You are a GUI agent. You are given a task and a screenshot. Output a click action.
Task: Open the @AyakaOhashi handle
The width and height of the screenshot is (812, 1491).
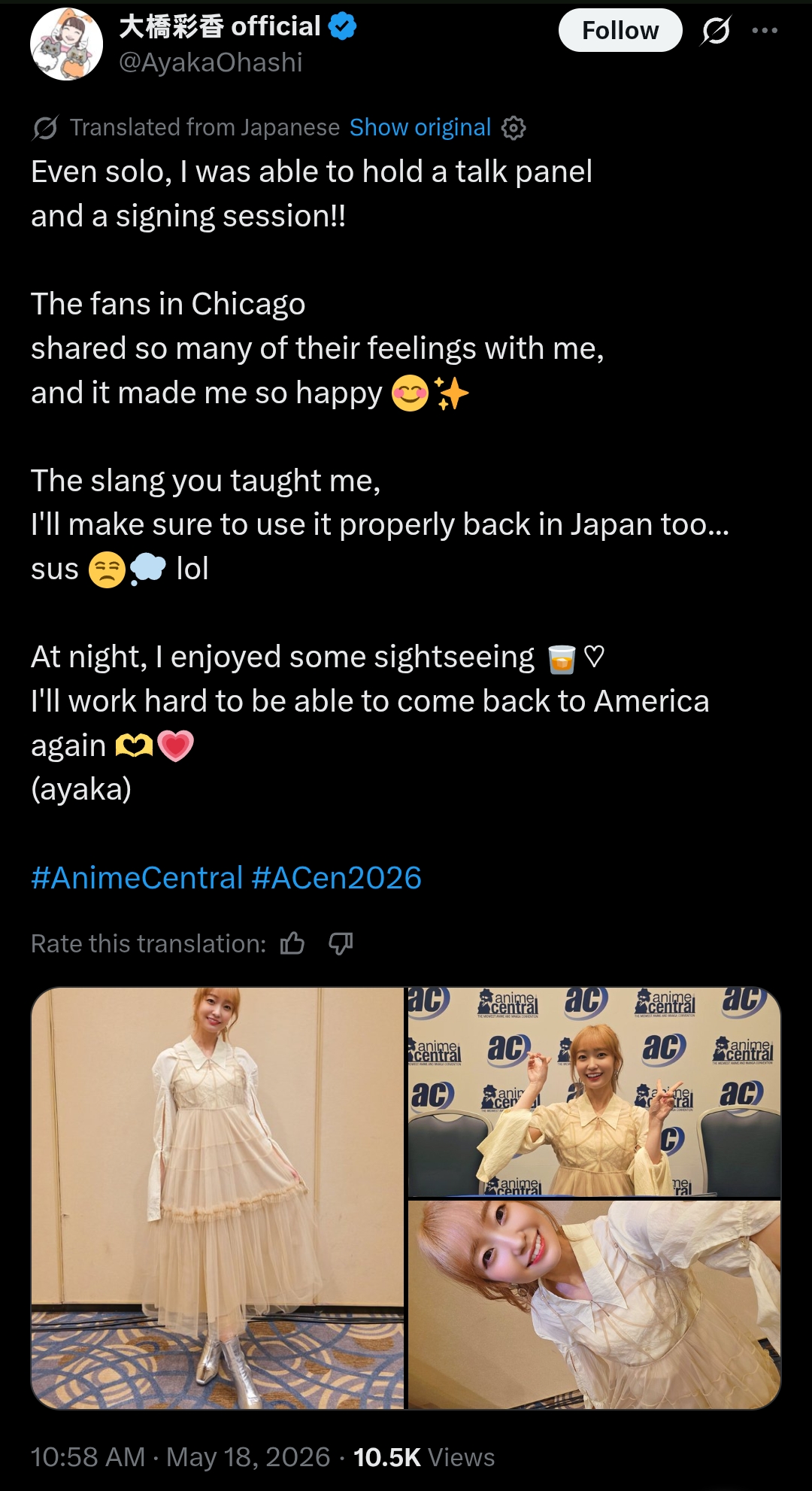(211, 62)
